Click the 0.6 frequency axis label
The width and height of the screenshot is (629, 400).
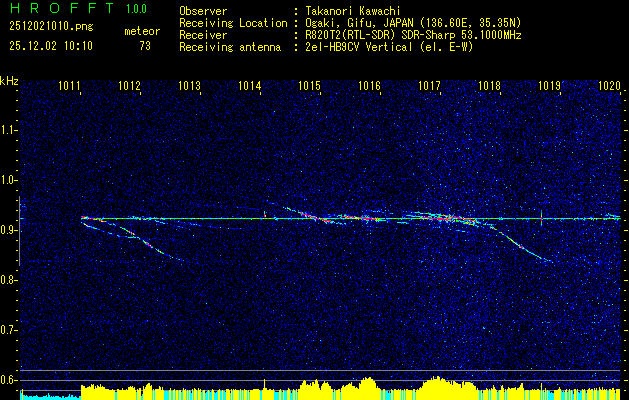[x=8, y=380]
